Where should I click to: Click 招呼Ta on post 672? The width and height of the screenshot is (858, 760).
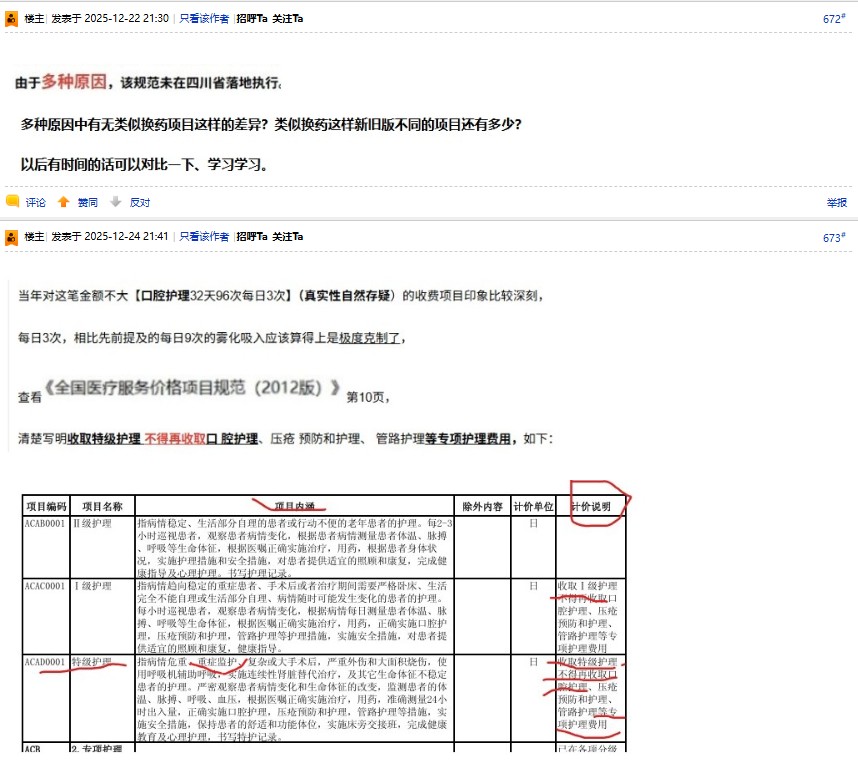coord(251,18)
